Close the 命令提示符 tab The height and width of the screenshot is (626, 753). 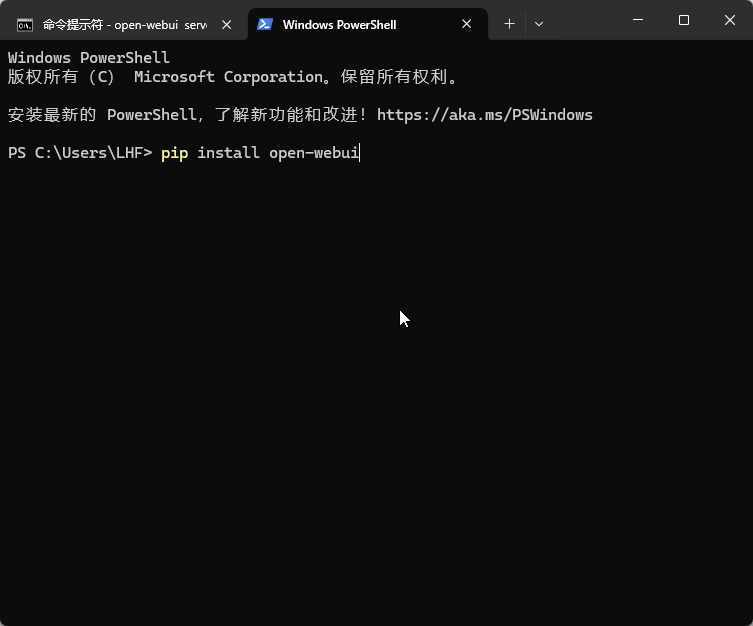point(227,24)
